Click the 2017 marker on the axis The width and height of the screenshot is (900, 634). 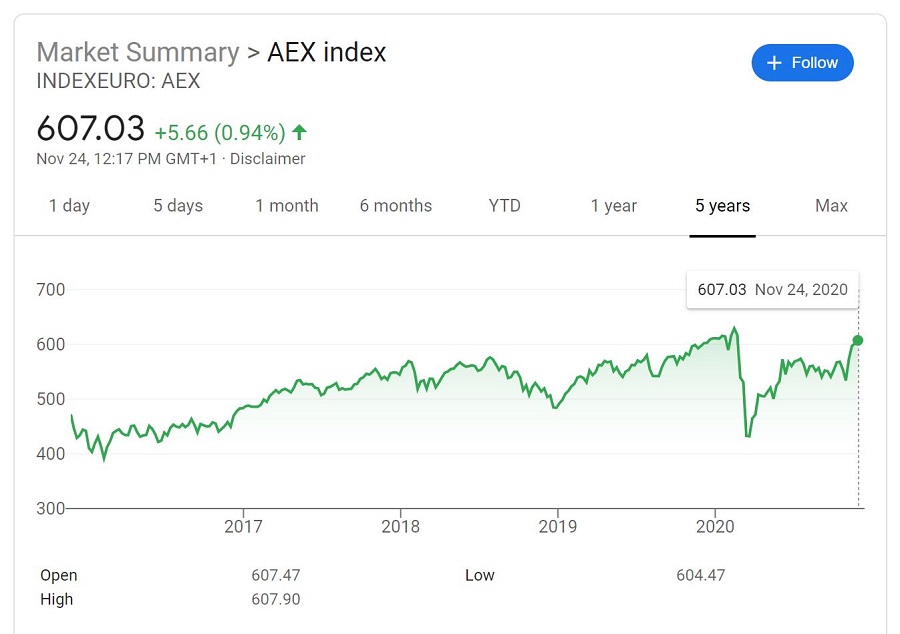243,526
